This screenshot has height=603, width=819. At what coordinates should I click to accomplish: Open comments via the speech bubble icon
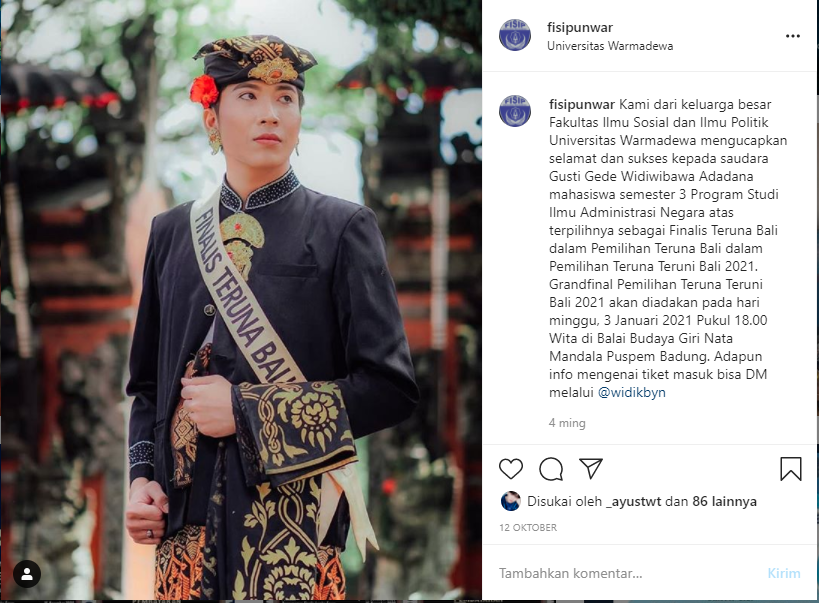[x=551, y=468]
